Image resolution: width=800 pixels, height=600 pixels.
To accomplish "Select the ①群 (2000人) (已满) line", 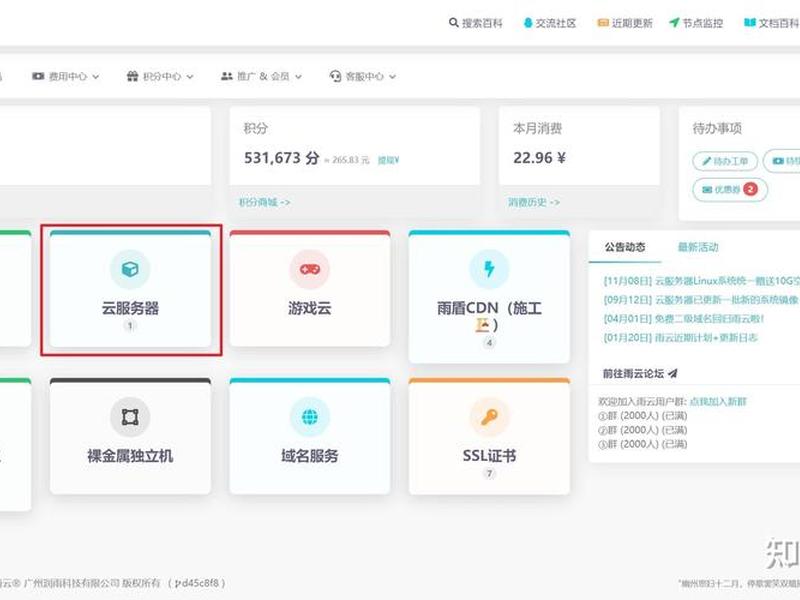I will pos(643,416).
